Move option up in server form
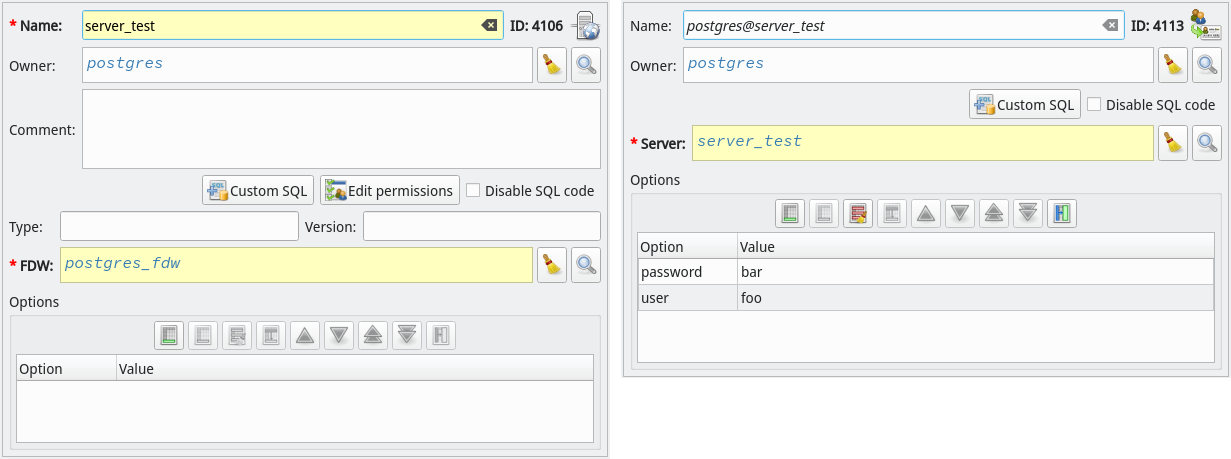The height and width of the screenshot is (459, 1231). (305, 335)
